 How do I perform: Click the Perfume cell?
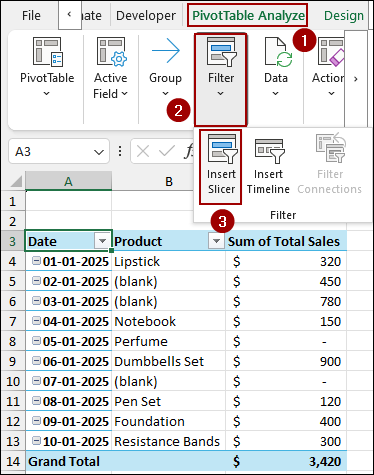coord(169,341)
